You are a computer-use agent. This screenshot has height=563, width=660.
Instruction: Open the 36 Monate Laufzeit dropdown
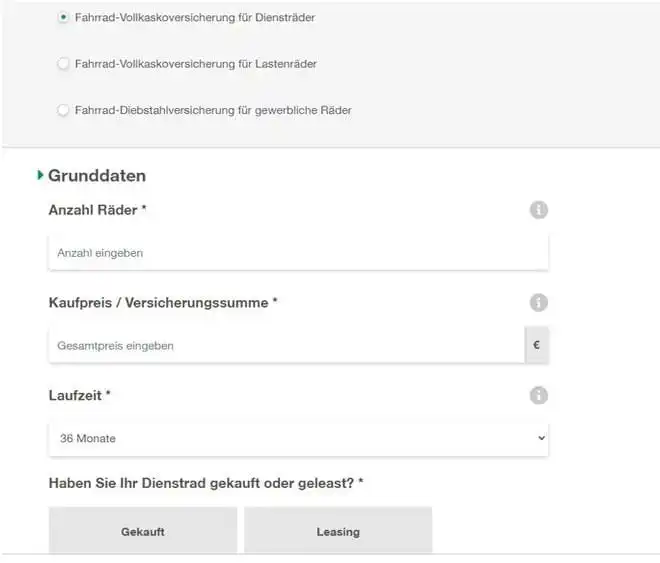pos(298,438)
